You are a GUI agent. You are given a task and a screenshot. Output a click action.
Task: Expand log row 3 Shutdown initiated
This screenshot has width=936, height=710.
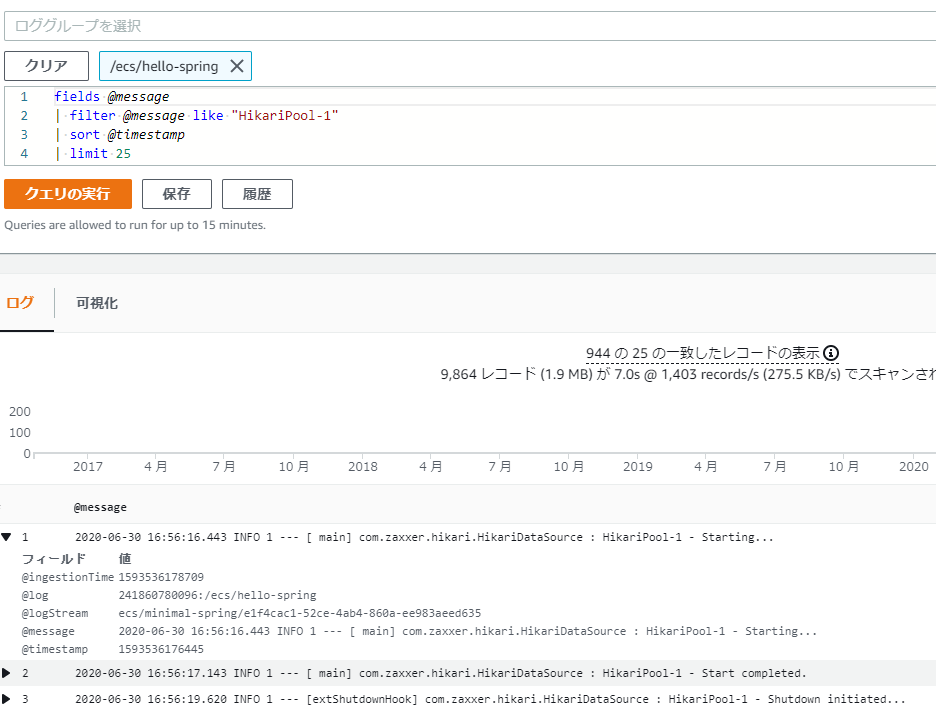pyautogui.click(x=7, y=699)
